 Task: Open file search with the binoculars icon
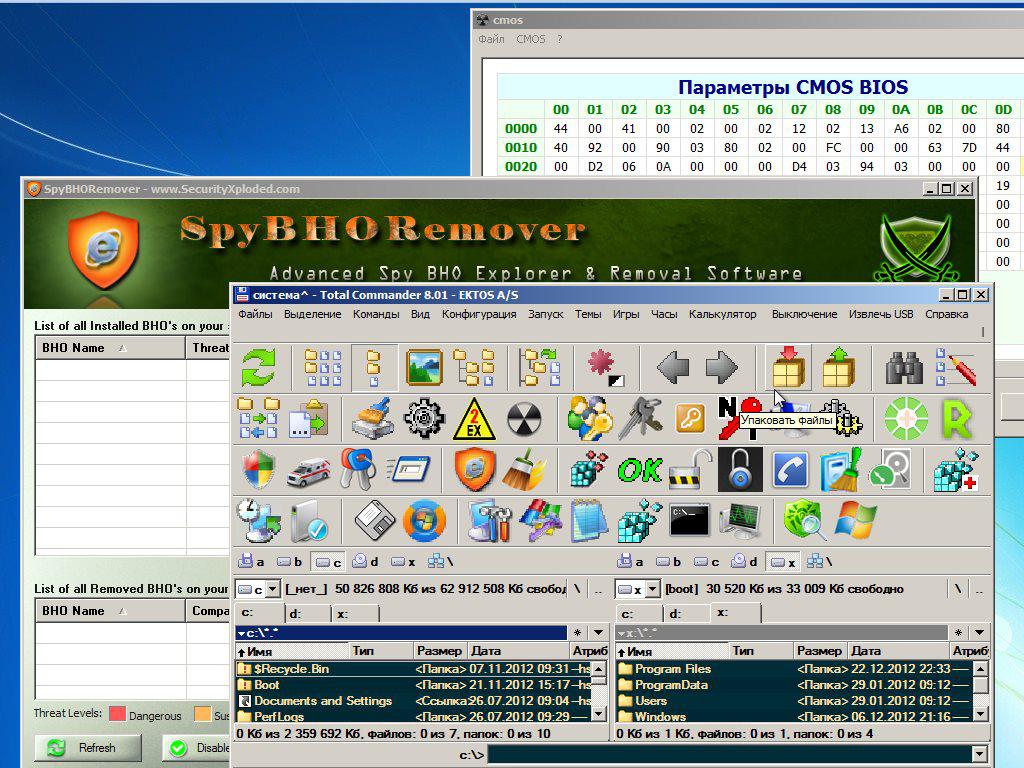point(904,368)
